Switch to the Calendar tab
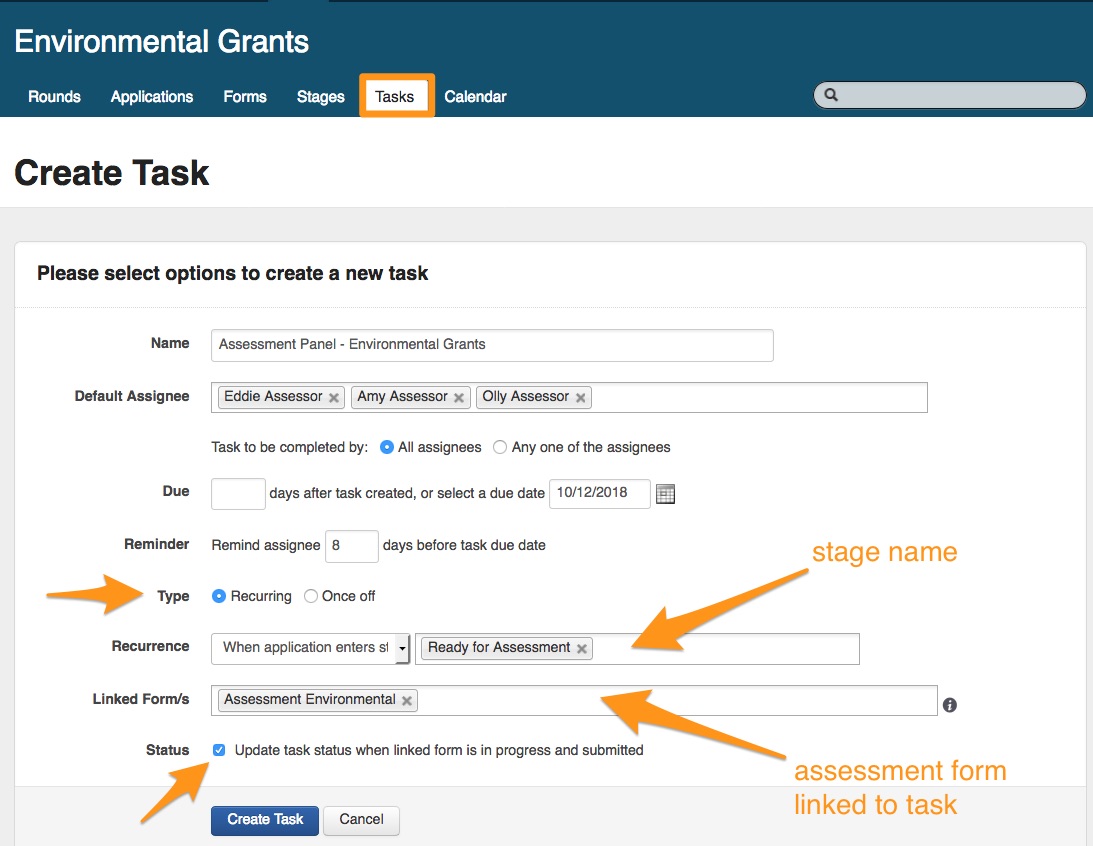This screenshot has height=846, width=1093. [475, 97]
